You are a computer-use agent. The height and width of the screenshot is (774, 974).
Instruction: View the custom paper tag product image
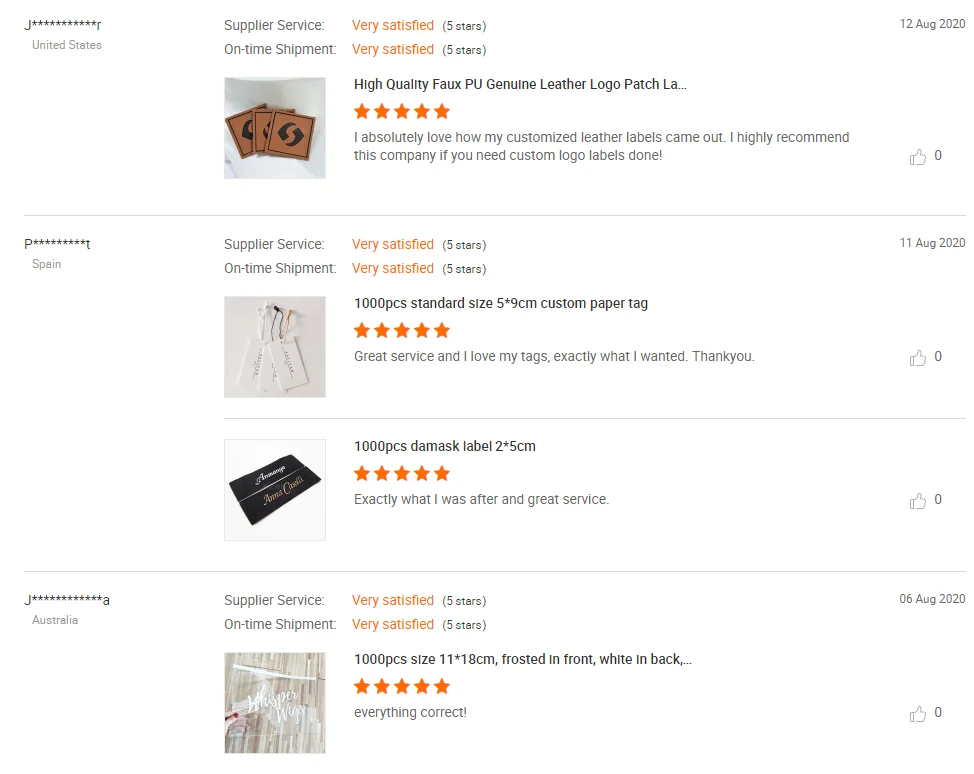[275, 347]
